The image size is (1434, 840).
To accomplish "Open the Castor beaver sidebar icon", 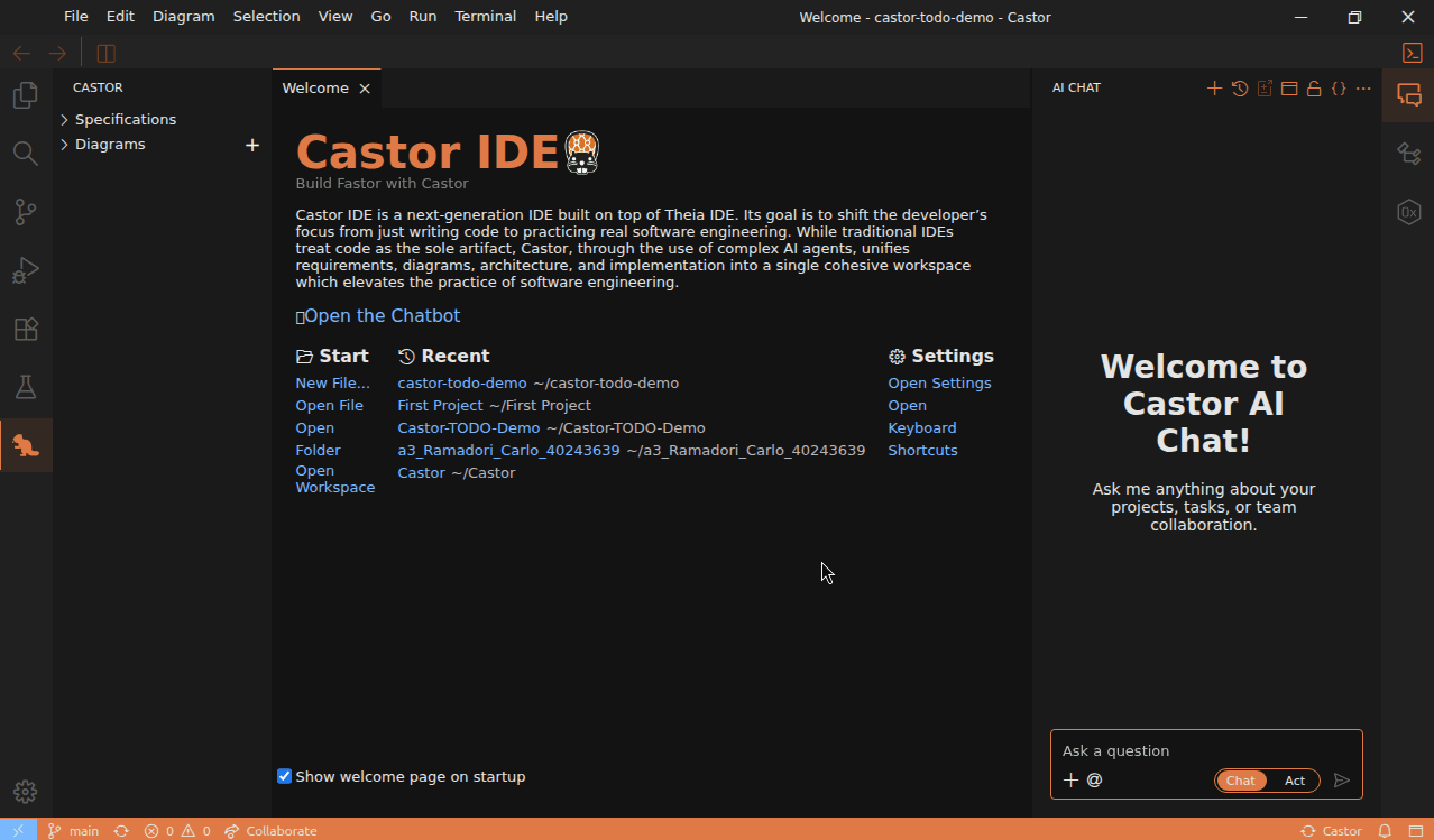I will (x=26, y=445).
